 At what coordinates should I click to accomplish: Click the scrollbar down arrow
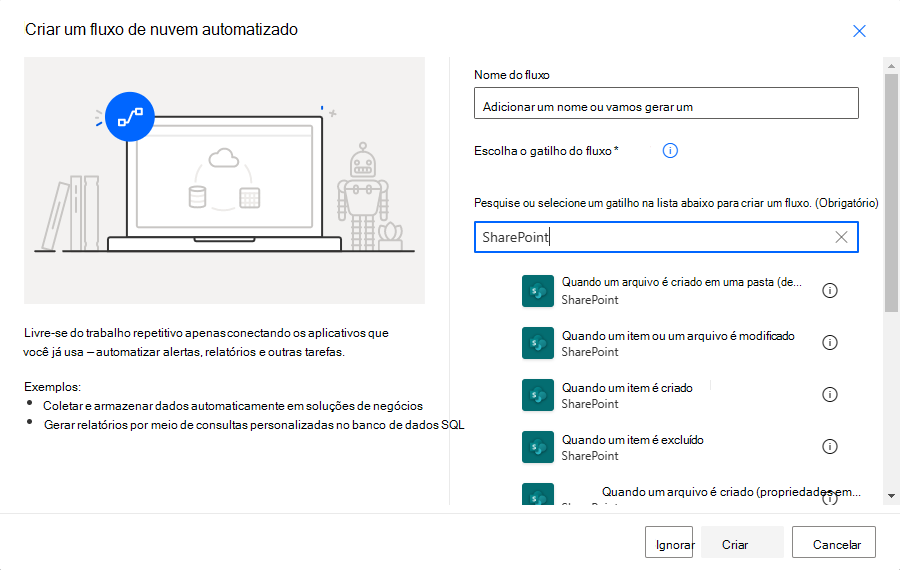click(891, 496)
